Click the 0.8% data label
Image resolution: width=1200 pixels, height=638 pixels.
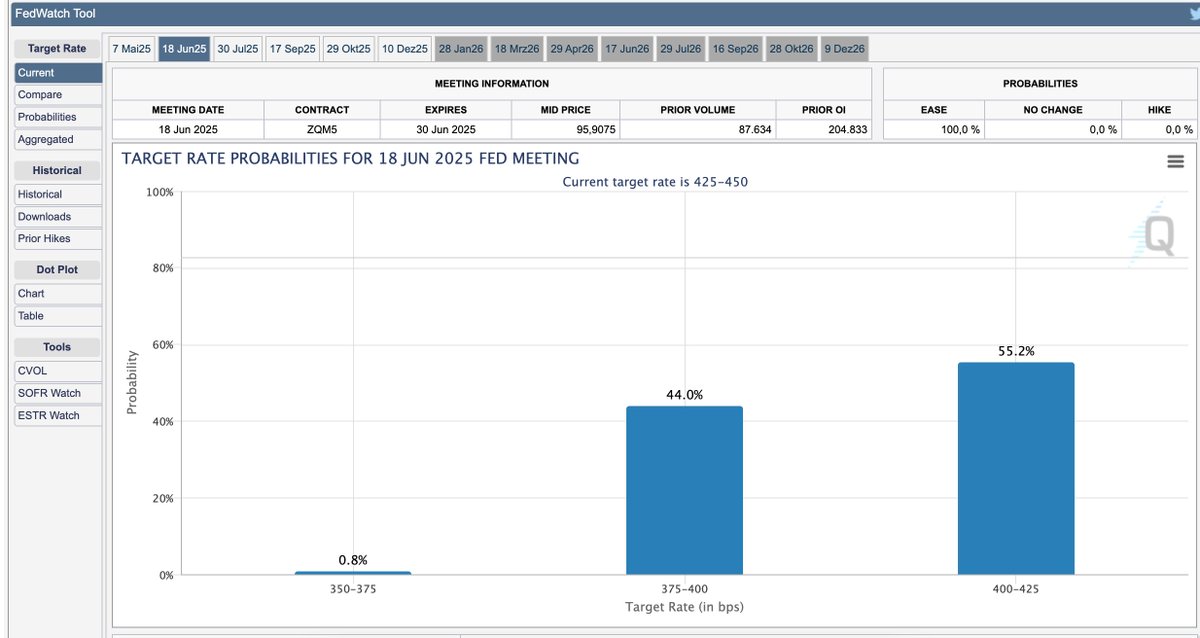point(353,560)
